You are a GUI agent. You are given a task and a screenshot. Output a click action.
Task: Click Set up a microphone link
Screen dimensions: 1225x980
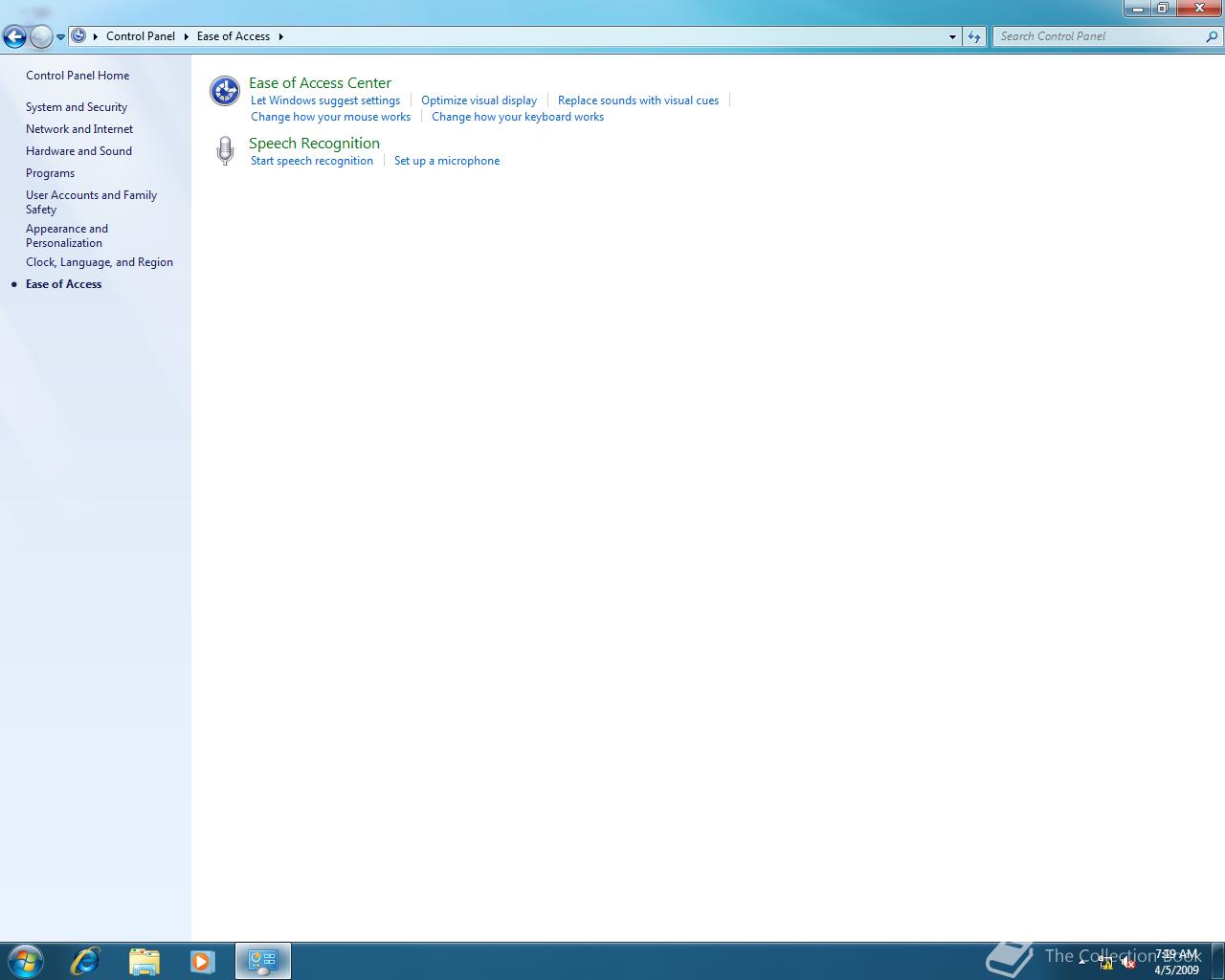pyautogui.click(x=447, y=161)
